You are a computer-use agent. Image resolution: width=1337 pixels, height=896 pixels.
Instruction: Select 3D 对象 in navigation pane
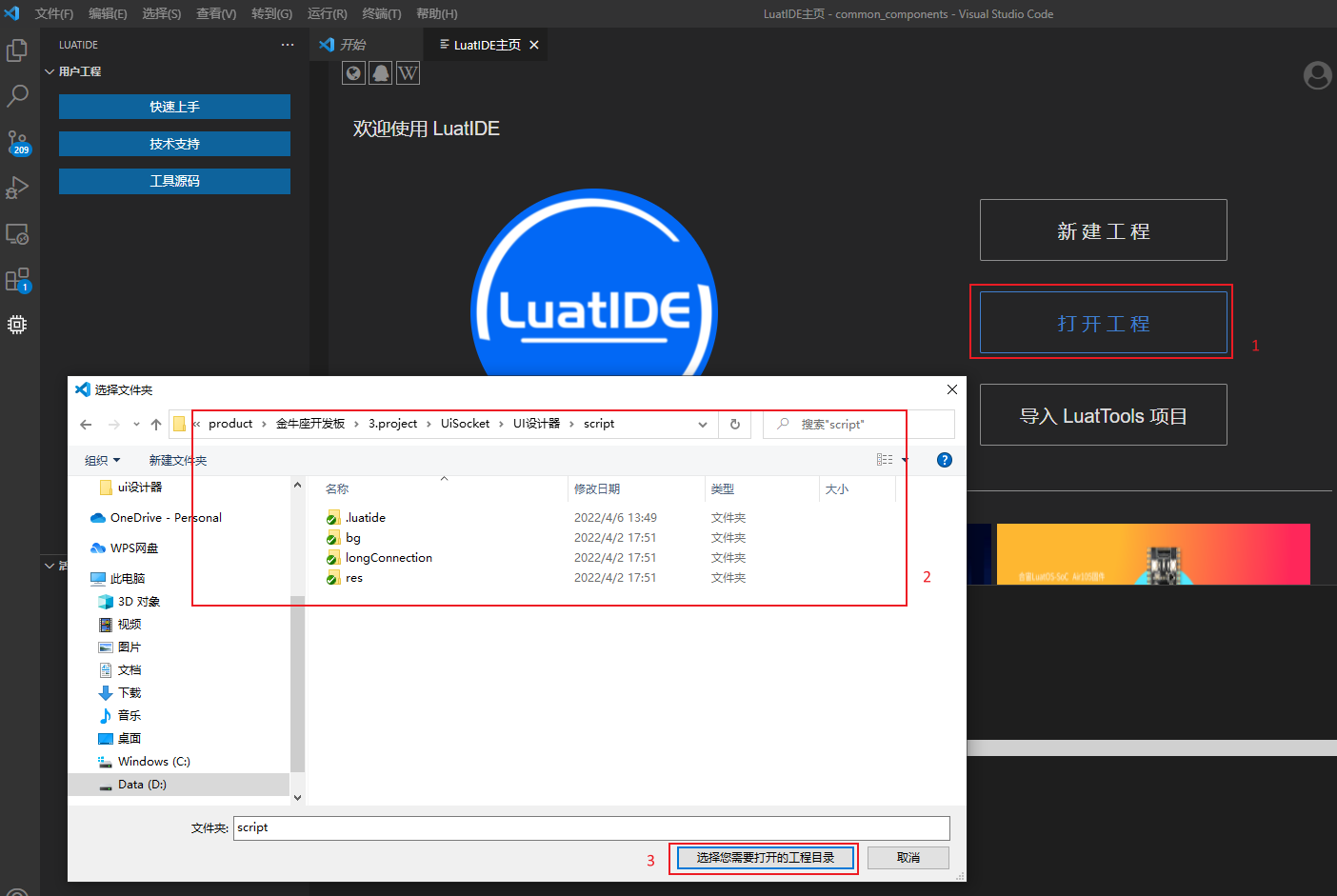(x=130, y=602)
